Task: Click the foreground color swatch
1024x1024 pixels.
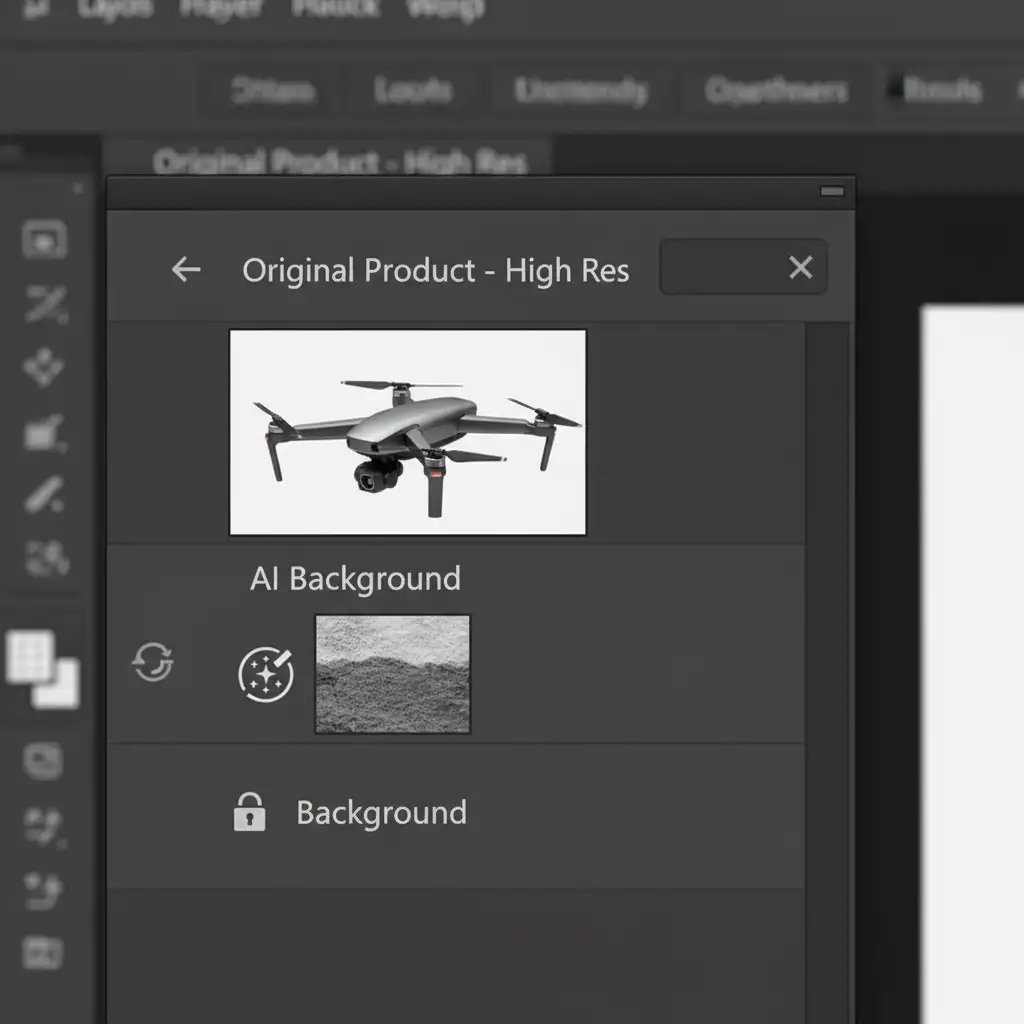Action: pyautogui.click(x=30, y=657)
